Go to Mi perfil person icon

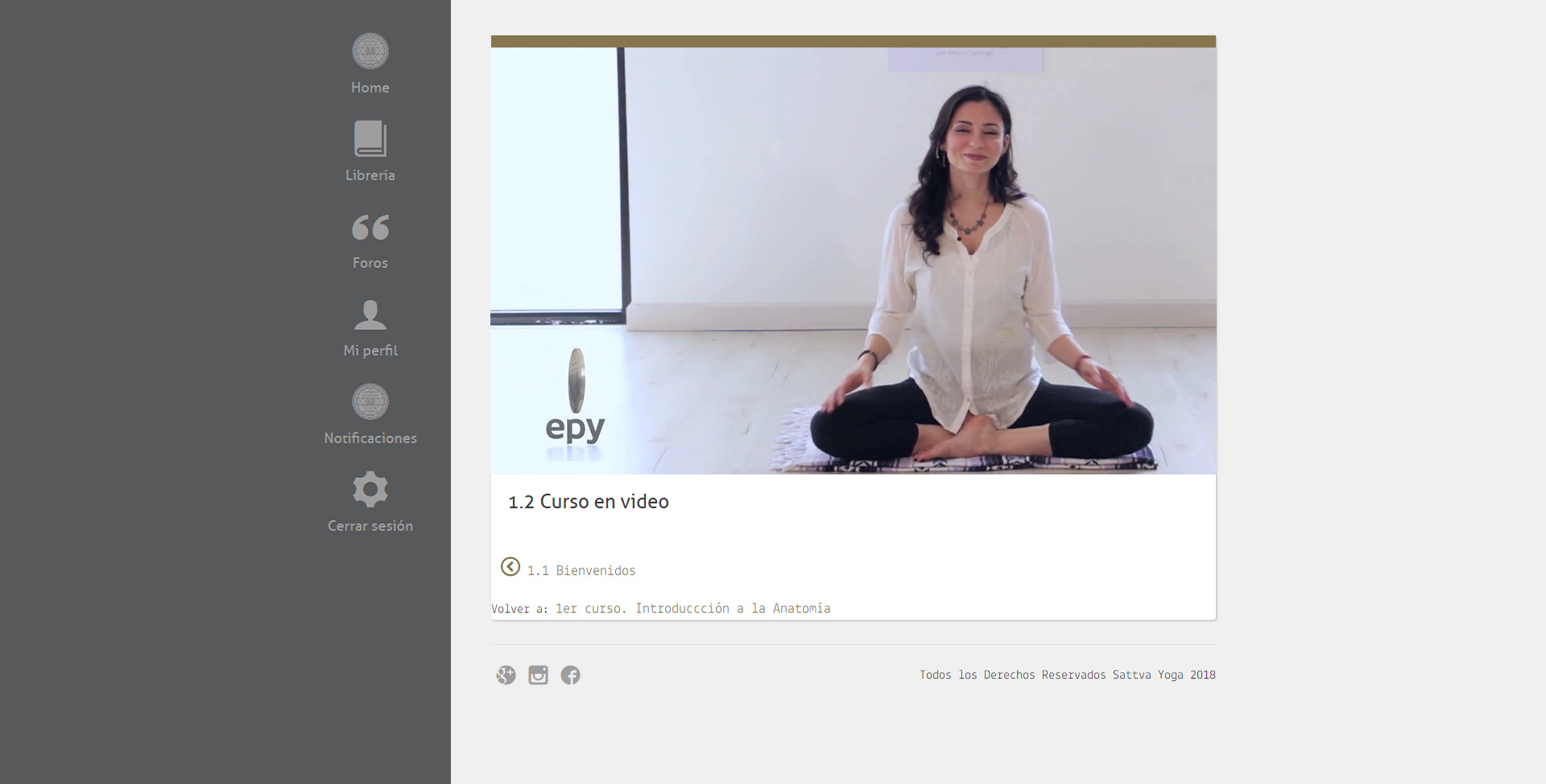pyautogui.click(x=370, y=315)
